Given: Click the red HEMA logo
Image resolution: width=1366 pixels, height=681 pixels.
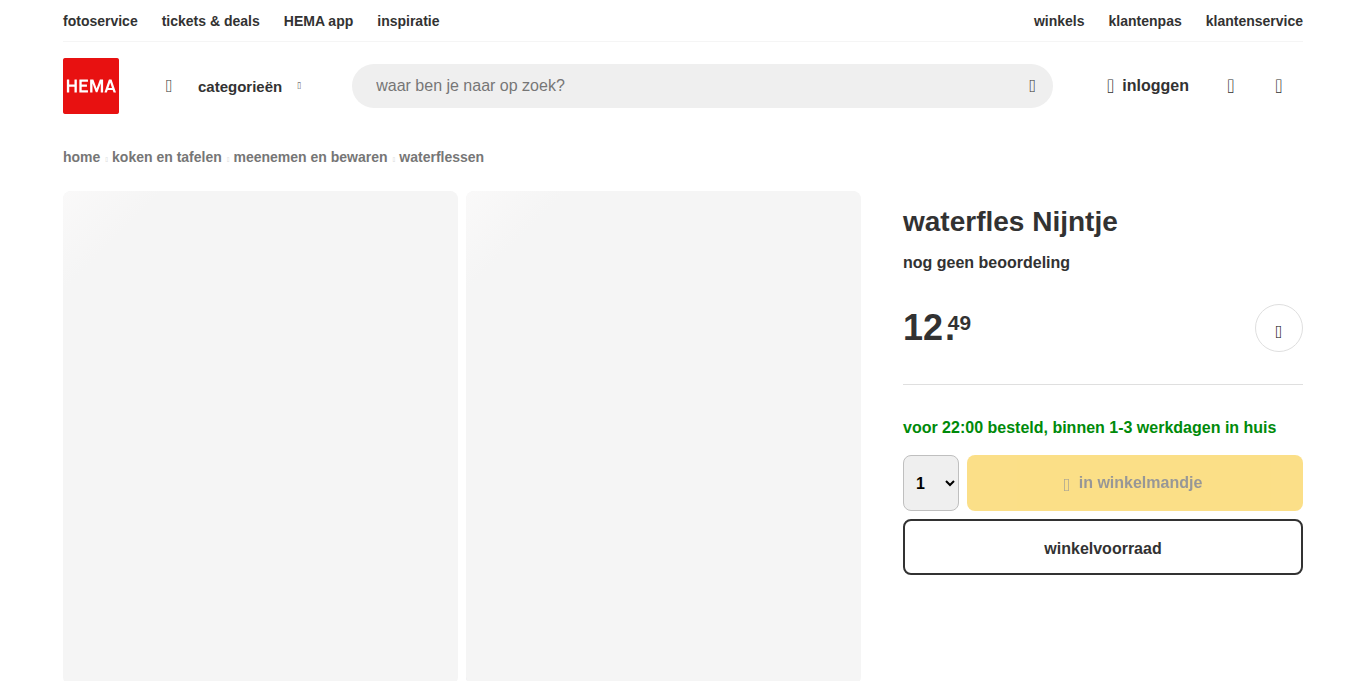Looking at the screenshot, I should tap(91, 86).
